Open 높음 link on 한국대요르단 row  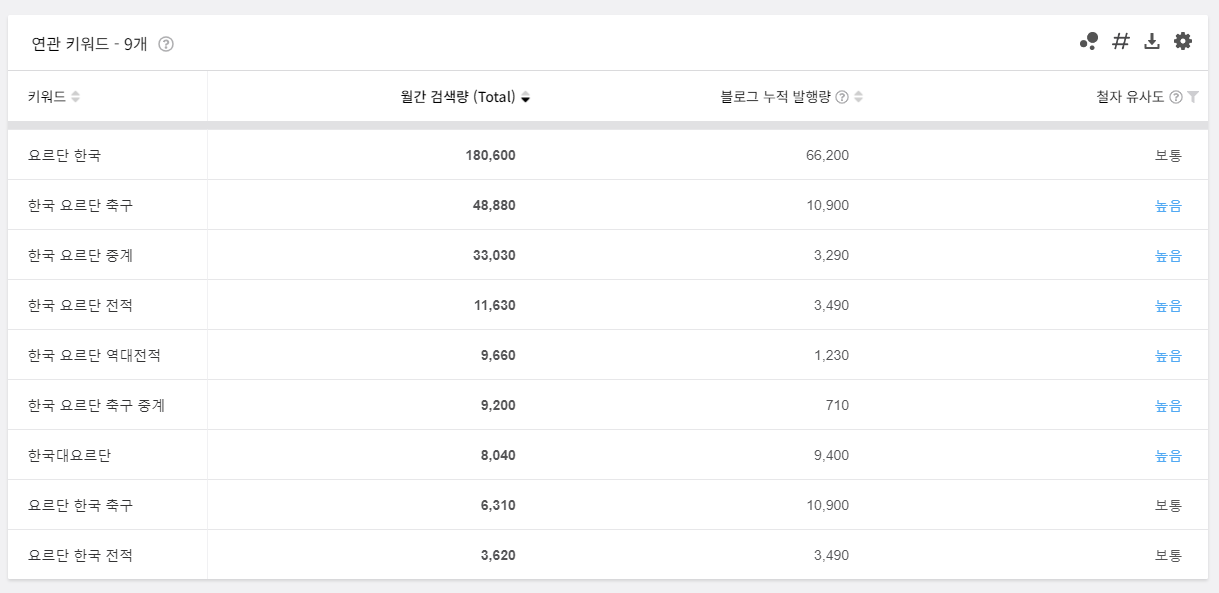click(x=1168, y=455)
